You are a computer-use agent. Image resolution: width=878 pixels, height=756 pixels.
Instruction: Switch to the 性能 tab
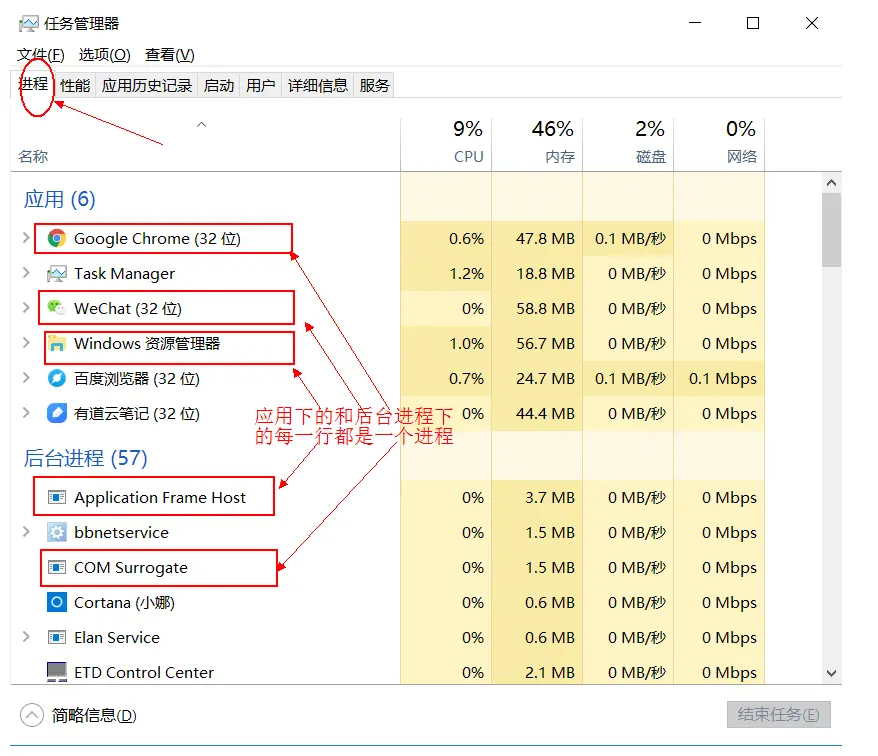click(73, 85)
